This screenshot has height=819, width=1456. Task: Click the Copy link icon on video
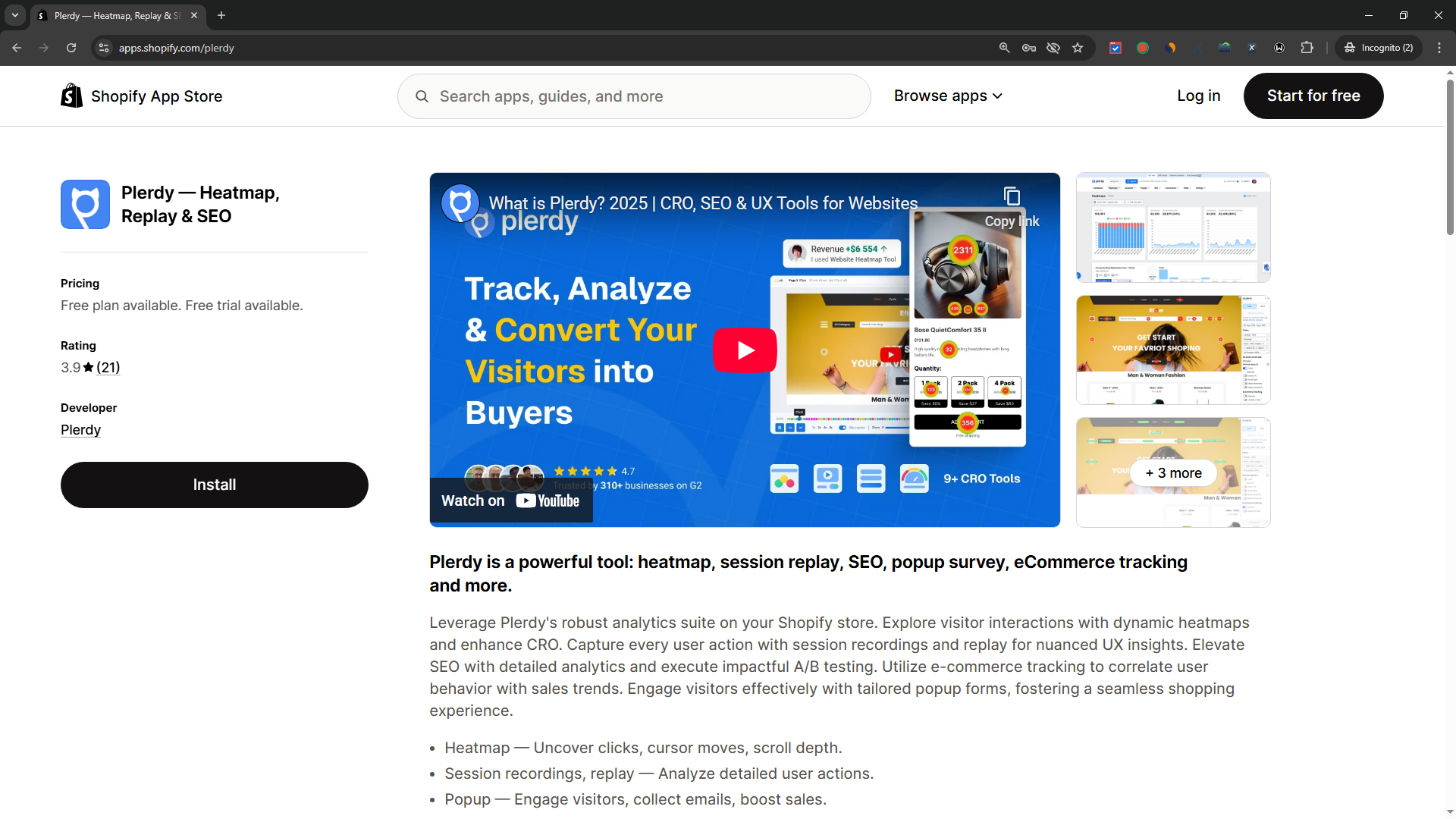click(x=1012, y=197)
